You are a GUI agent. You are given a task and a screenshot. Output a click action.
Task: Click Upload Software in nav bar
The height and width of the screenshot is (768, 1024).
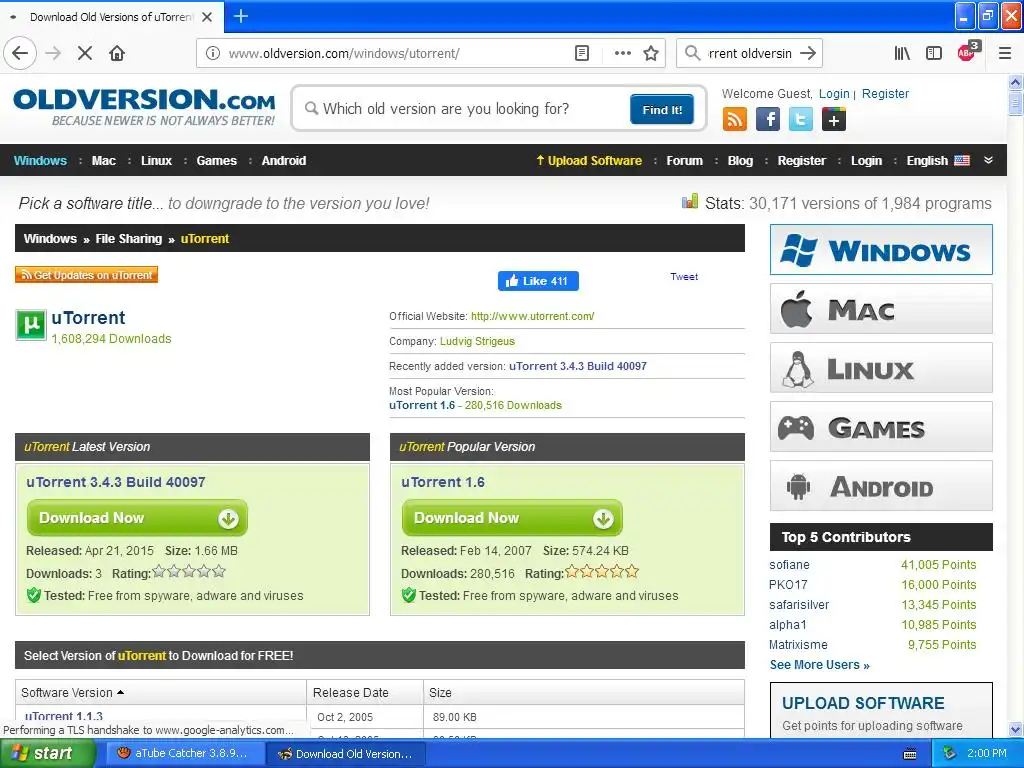point(588,161)
